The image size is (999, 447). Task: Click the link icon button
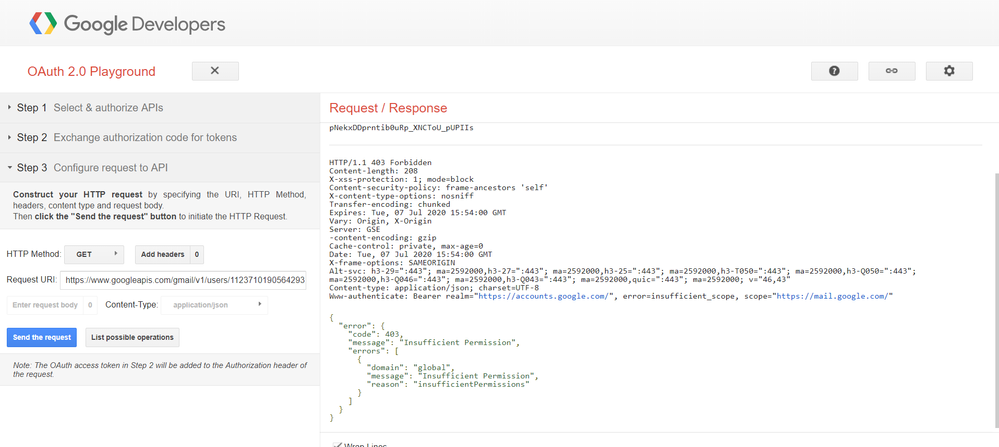click(x=891, y=71)
